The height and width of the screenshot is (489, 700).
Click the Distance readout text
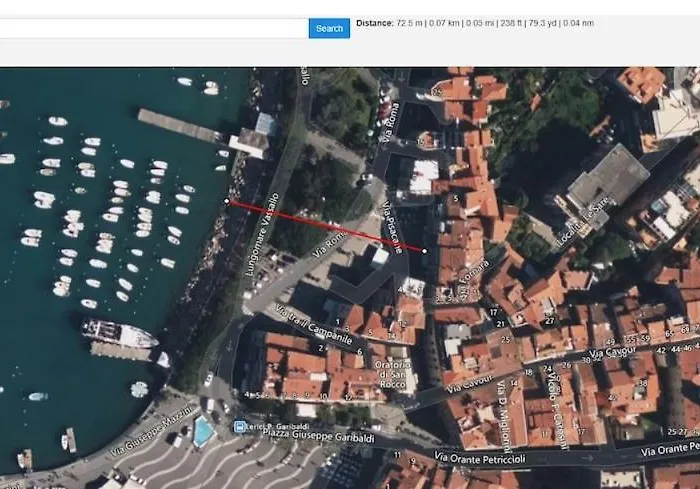pyautogui.click(x=475, y=23)
